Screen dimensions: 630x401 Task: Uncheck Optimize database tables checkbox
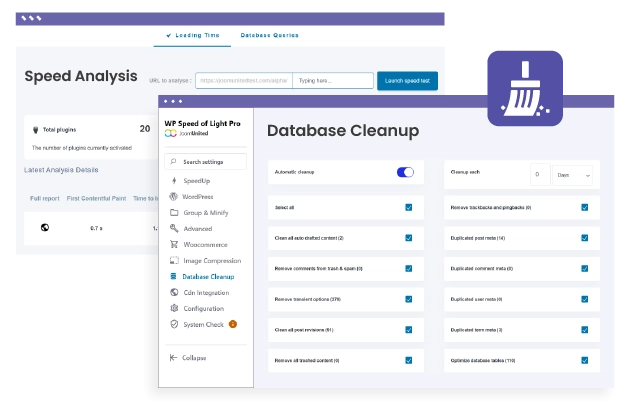tap(585, 360)
